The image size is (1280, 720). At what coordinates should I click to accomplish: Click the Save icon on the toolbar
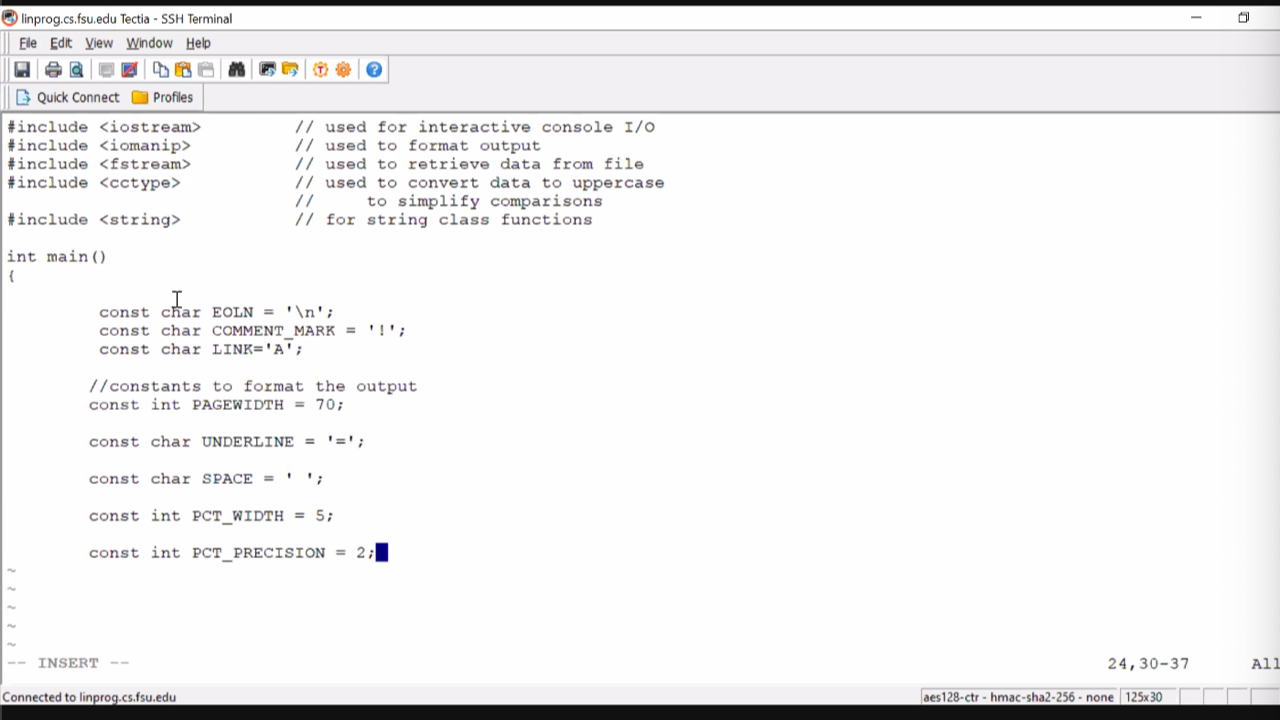(x=22, y=69)
